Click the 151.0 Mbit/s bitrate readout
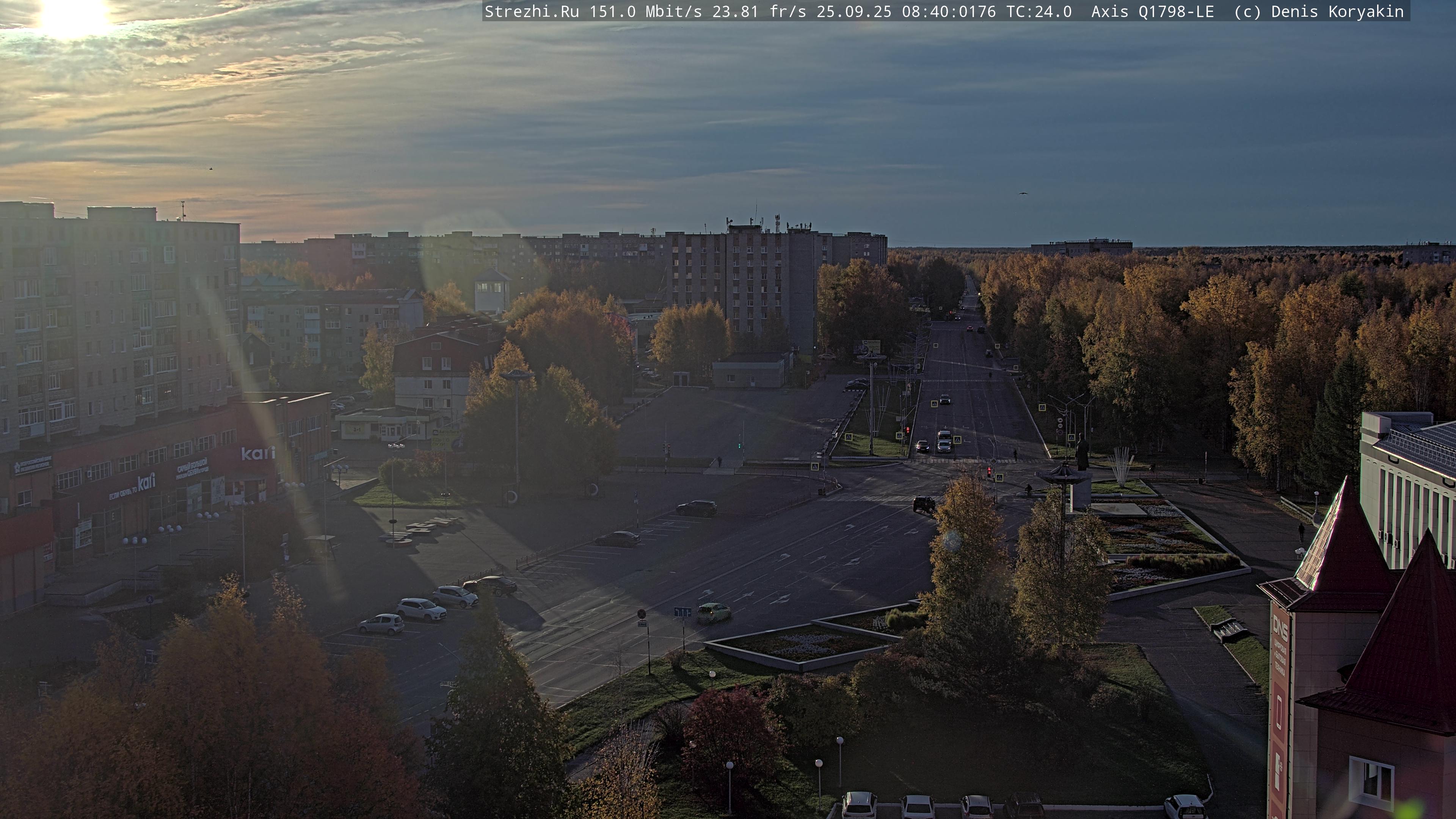1456x819 pixels. (645, 12)
